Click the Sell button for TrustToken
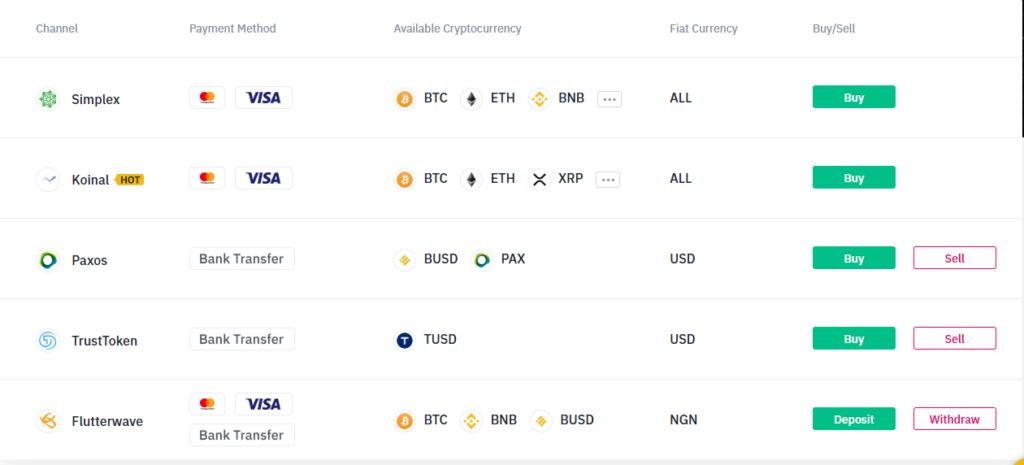The image size is (1024, 465). [x=954, y=339]
